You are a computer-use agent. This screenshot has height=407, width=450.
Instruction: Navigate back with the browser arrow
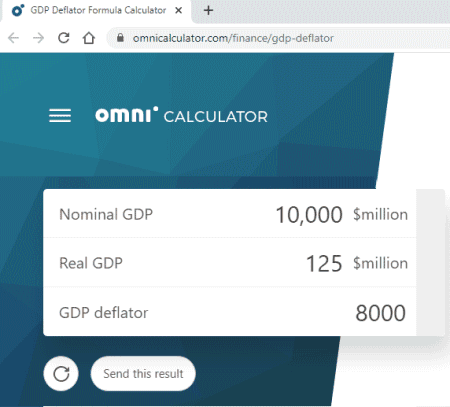(14, 38)
